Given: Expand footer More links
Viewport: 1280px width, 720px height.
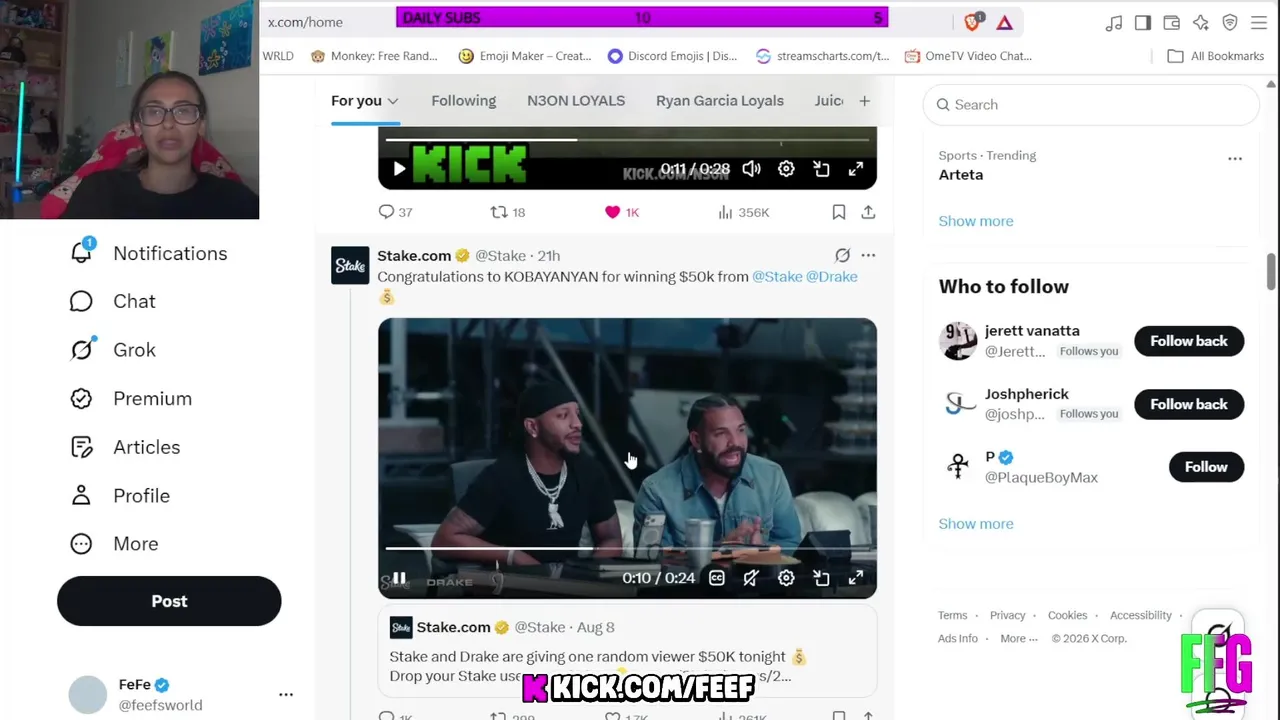Looking at the screenshot, I should pos(1018,638).
